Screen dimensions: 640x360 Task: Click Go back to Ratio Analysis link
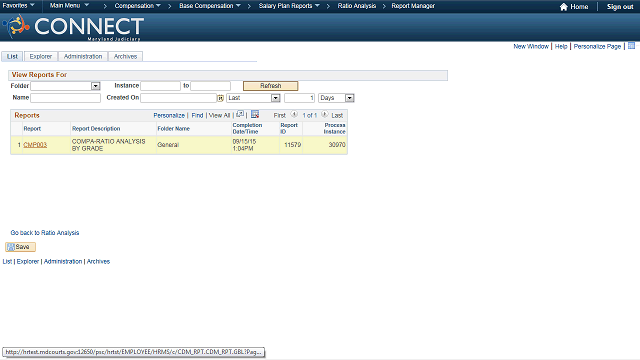click(45, 233)
